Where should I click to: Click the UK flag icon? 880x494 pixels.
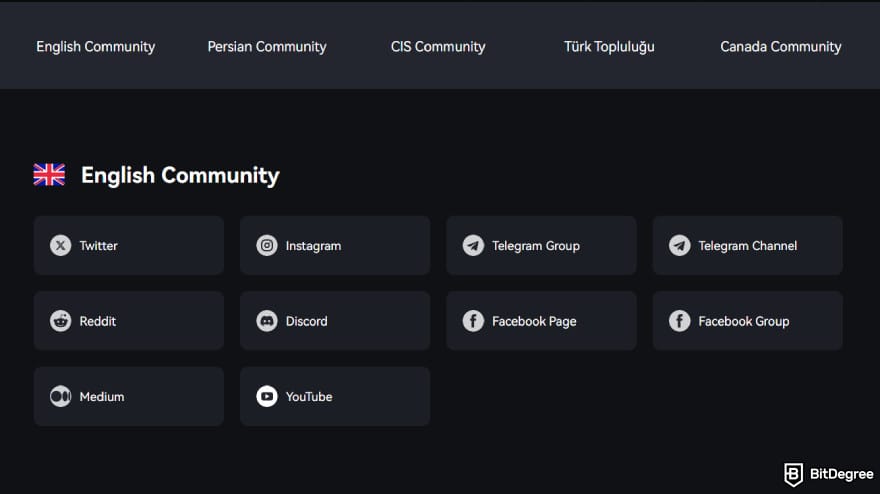(49, 175)
